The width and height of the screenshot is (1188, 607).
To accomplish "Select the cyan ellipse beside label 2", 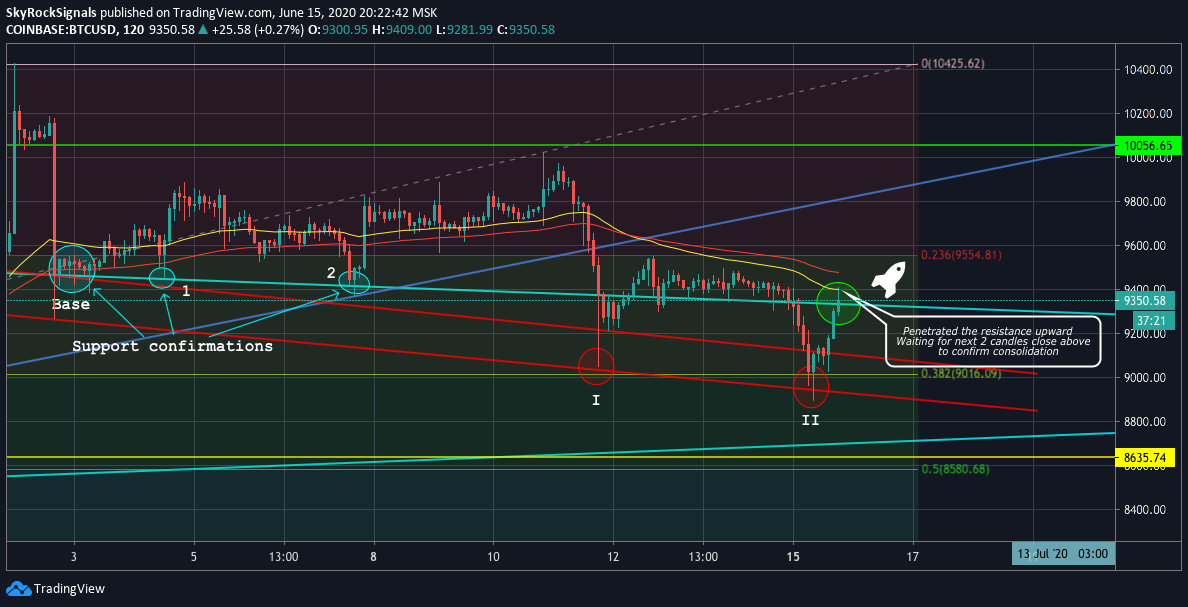I will [x=354, y=283].
